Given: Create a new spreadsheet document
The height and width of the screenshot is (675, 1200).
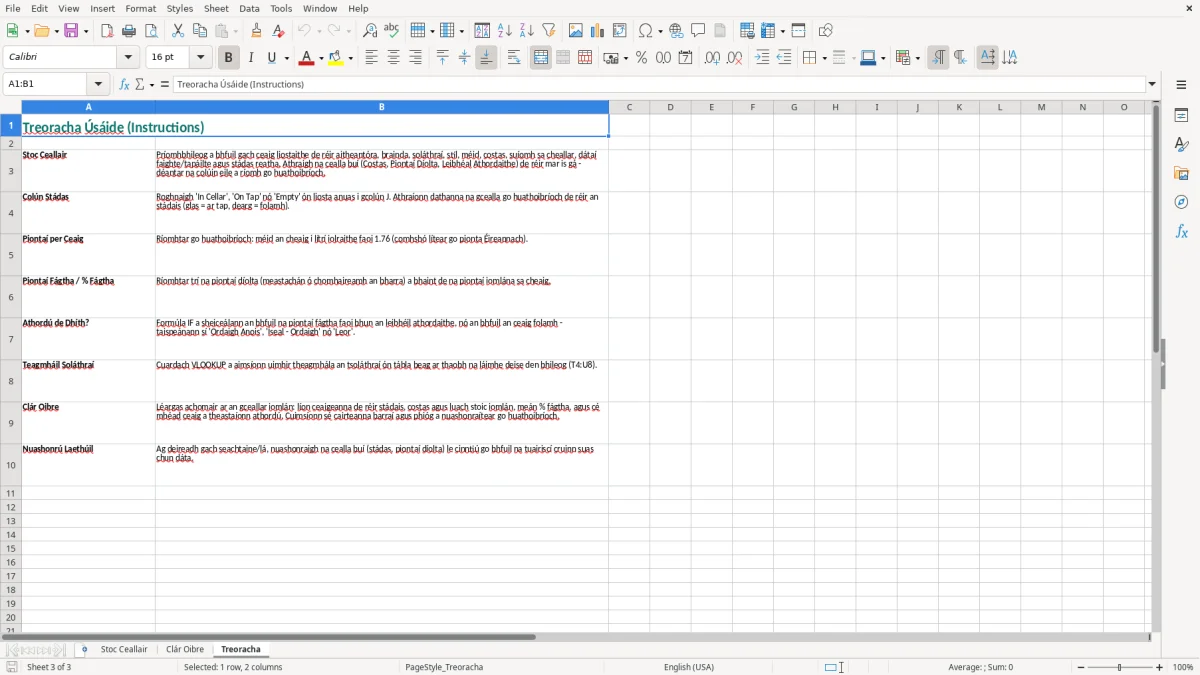Looking at the screenshot, I should tap(13, 31).
